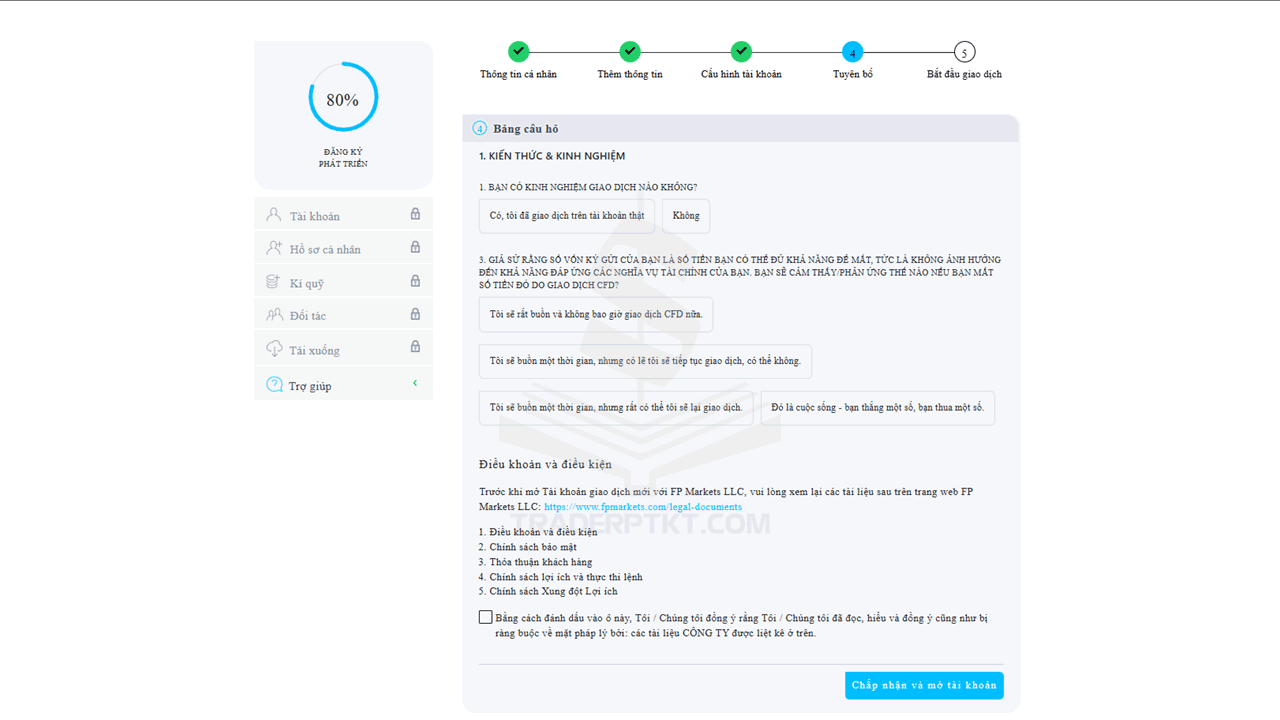The width and height of the screenshot is (1280, 720).
Task: Click the checkmark step circle for Thêm thông tin
Action: pyautogui.click(x=629, y=52)
